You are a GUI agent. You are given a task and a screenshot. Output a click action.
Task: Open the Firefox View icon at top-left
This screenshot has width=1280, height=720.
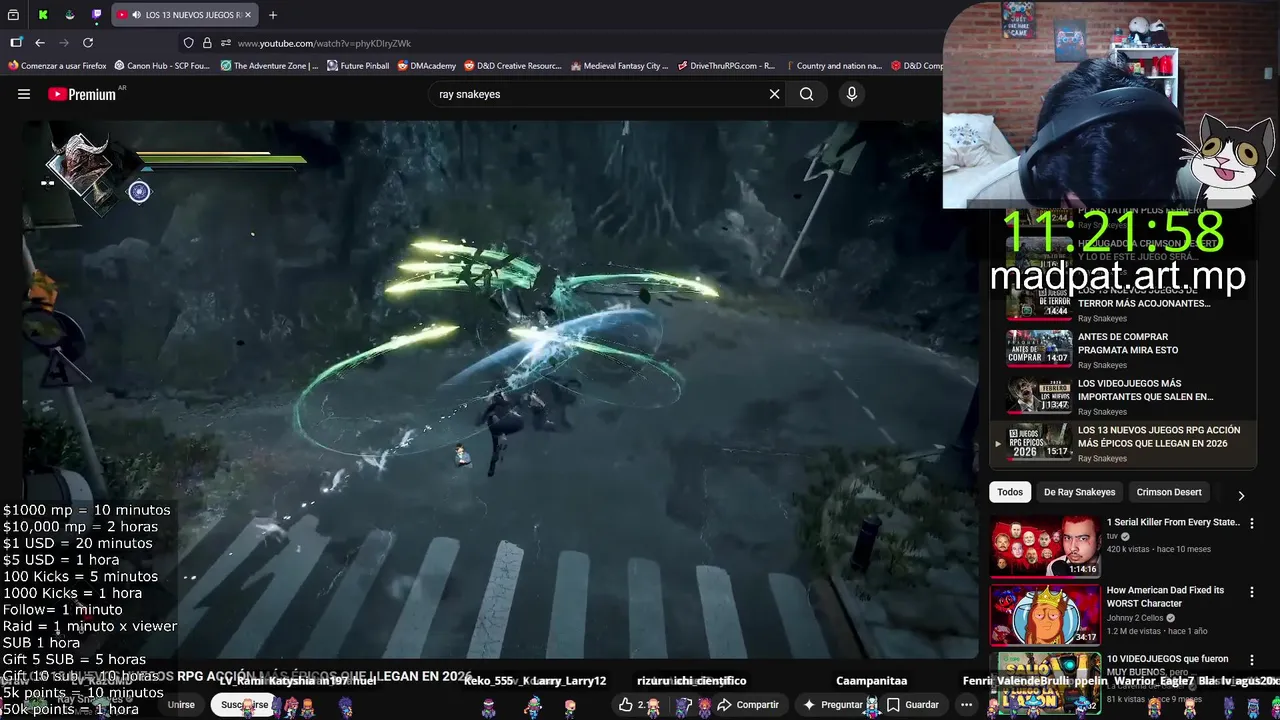(x=14, y=15)
